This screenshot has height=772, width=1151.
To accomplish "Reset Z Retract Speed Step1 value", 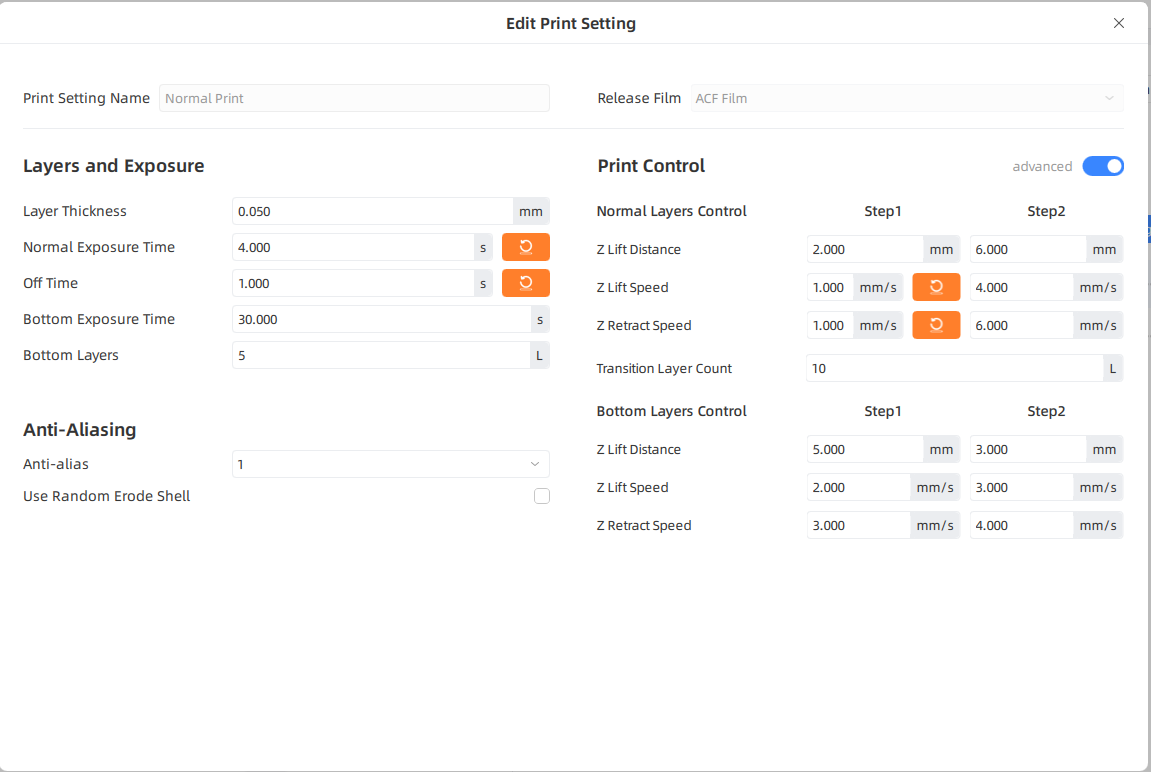I will [935, 325].
